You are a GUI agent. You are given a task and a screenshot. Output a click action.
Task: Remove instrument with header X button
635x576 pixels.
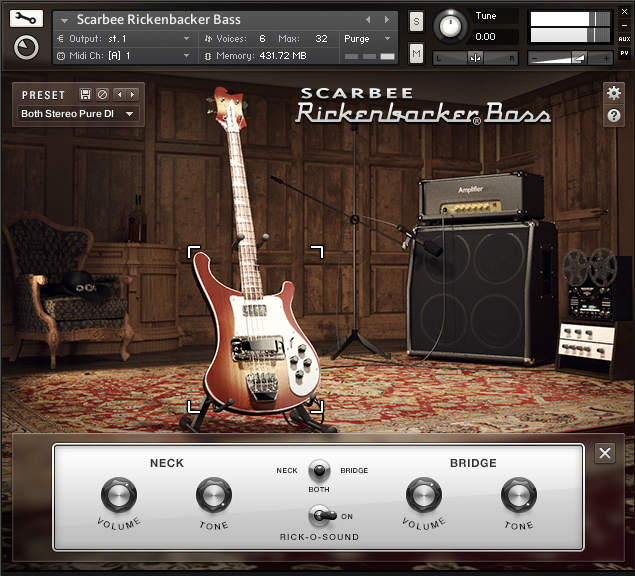624,12
